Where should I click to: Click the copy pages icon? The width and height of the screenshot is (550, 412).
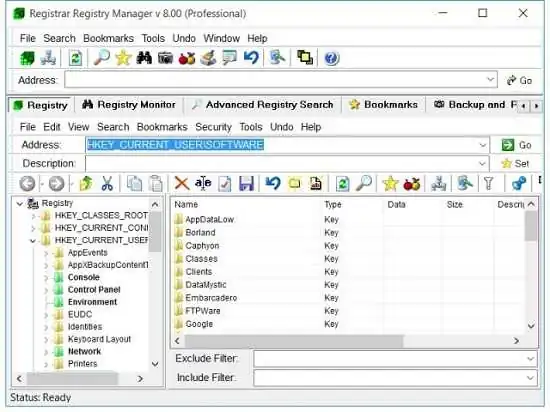tap(134, 183)
